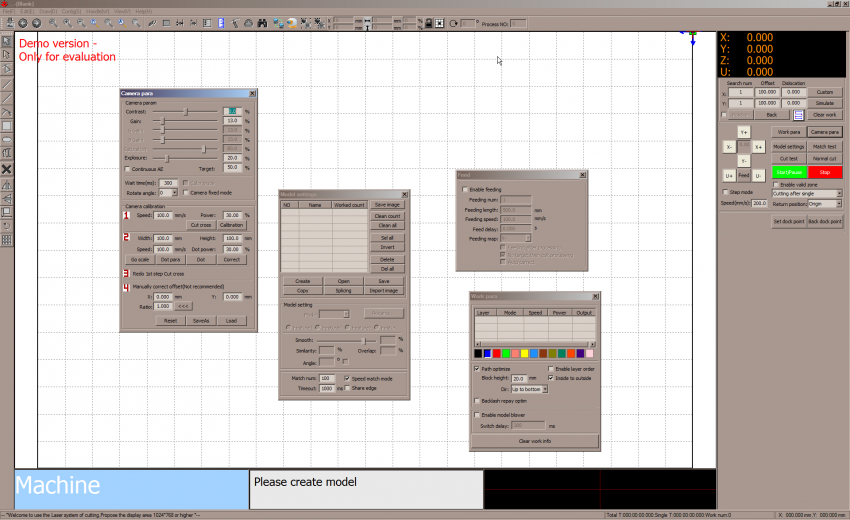Choose the rectangle drawing tool
The height and width of the screenshot is (520, 850).
tap(7, 126)
